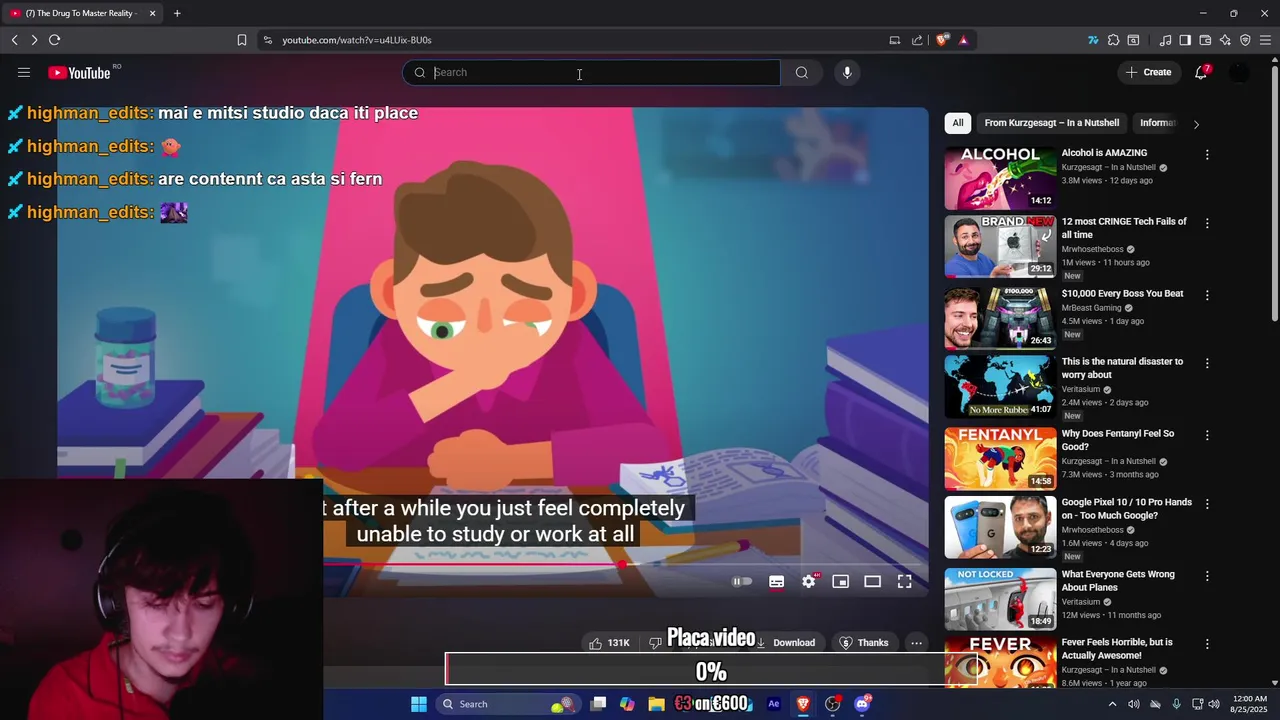Open the Google Pixel 10 video thumbnail
This screenshot has height=720, width=1280.
(1000, 527)
